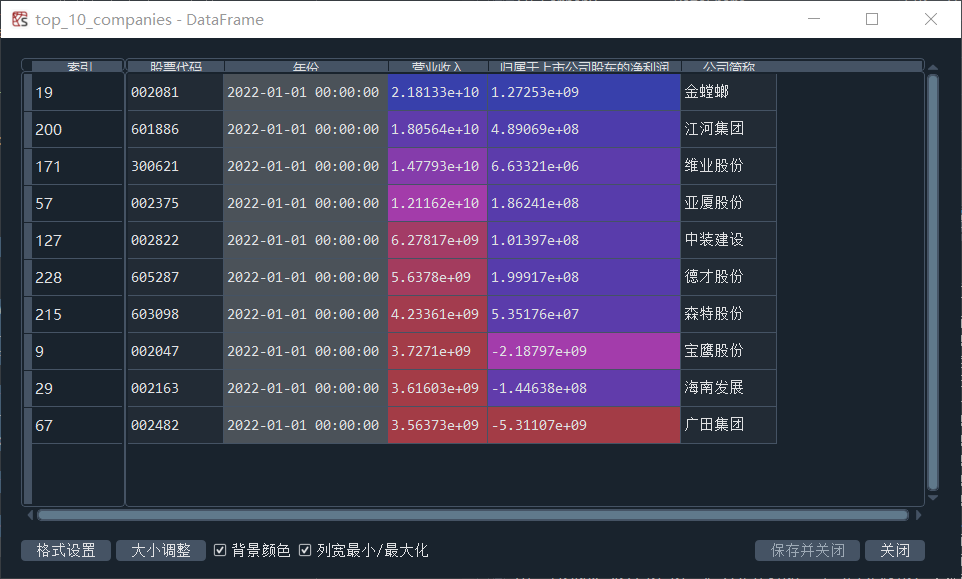Viewport: 962px width, 579px height.
Task: Click the vertical scrollbar handle
Action: (933, 282)
